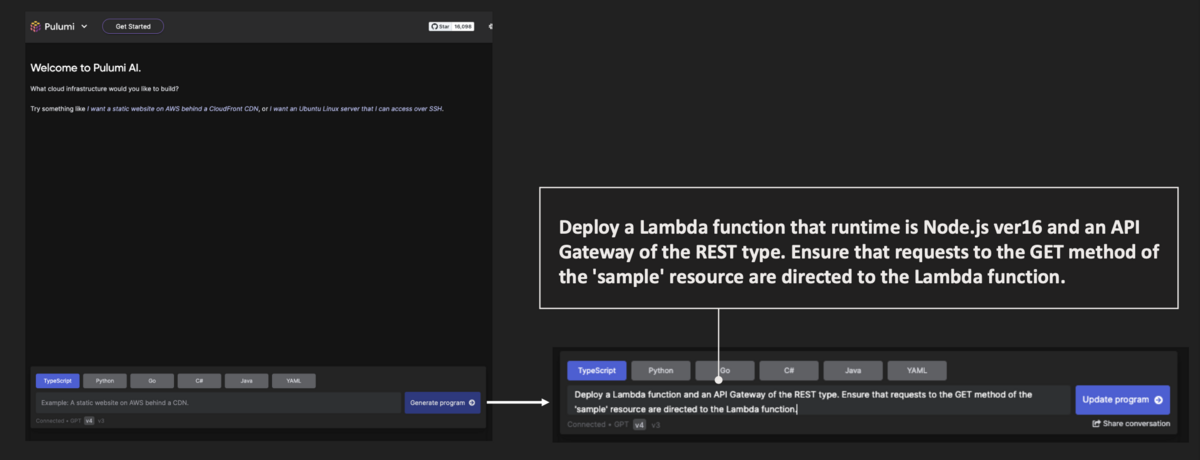1200x460 pixels.
Task: Expand the Pulumi dropdown chevron
Action: point(84,26)
